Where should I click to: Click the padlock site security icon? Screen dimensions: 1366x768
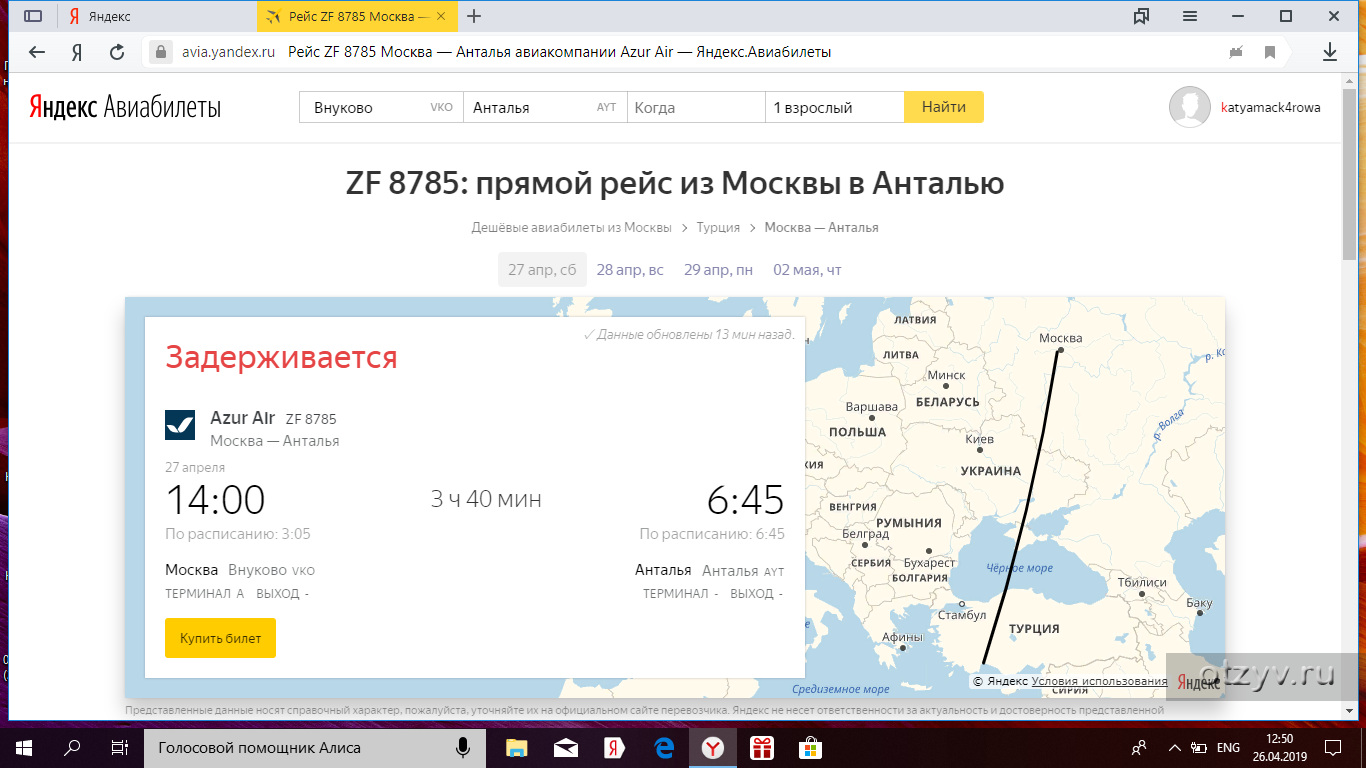[x=161, y=52]
